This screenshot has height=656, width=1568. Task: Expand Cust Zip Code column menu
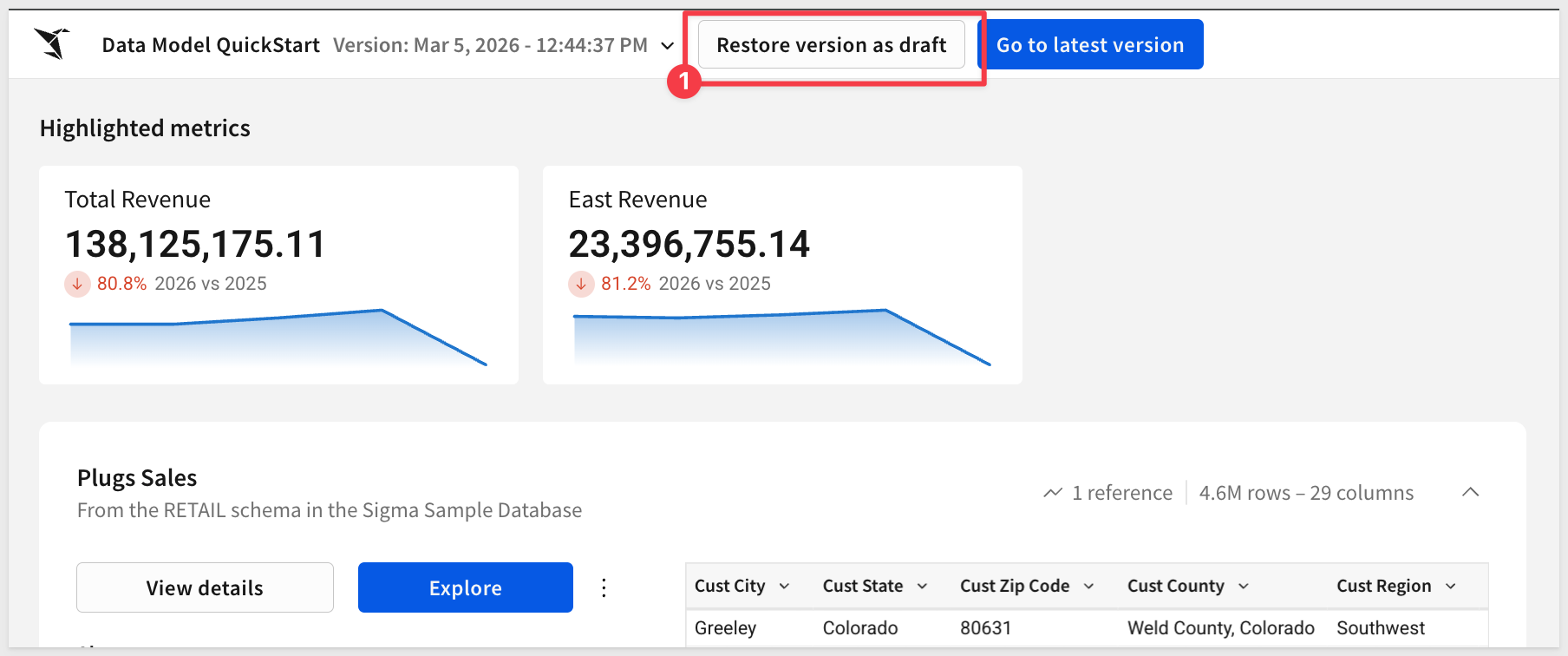coord(1088,587)
